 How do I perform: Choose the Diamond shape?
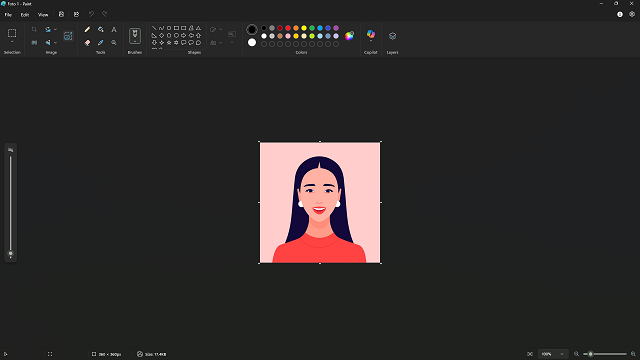click(x=162, y=36)
